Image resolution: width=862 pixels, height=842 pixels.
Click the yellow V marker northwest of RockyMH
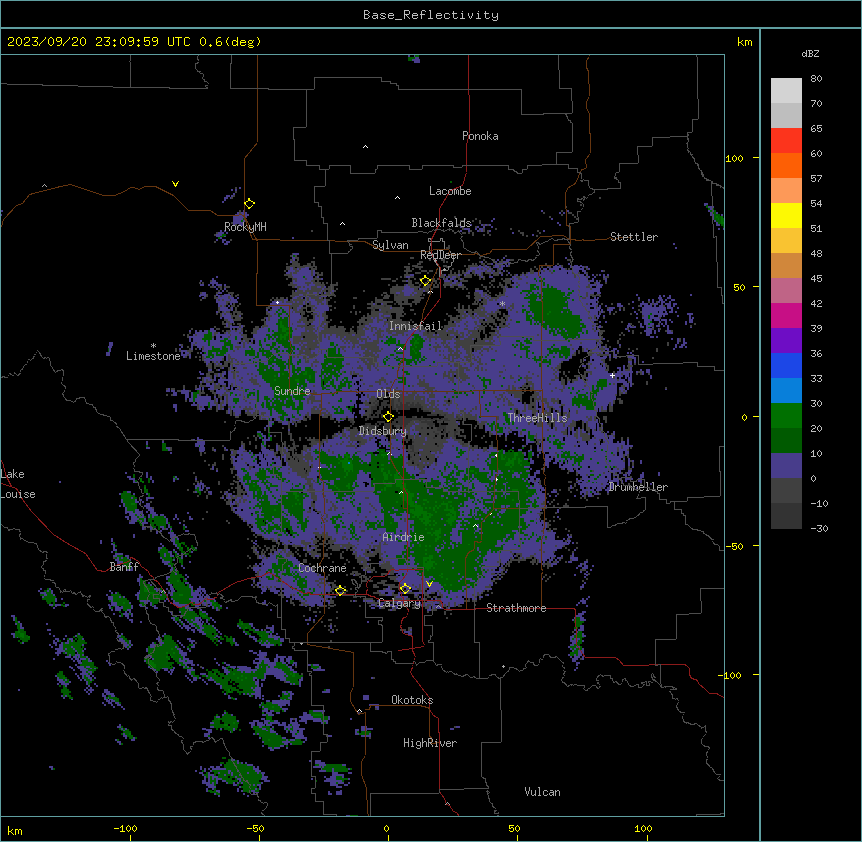coord(175,184)
